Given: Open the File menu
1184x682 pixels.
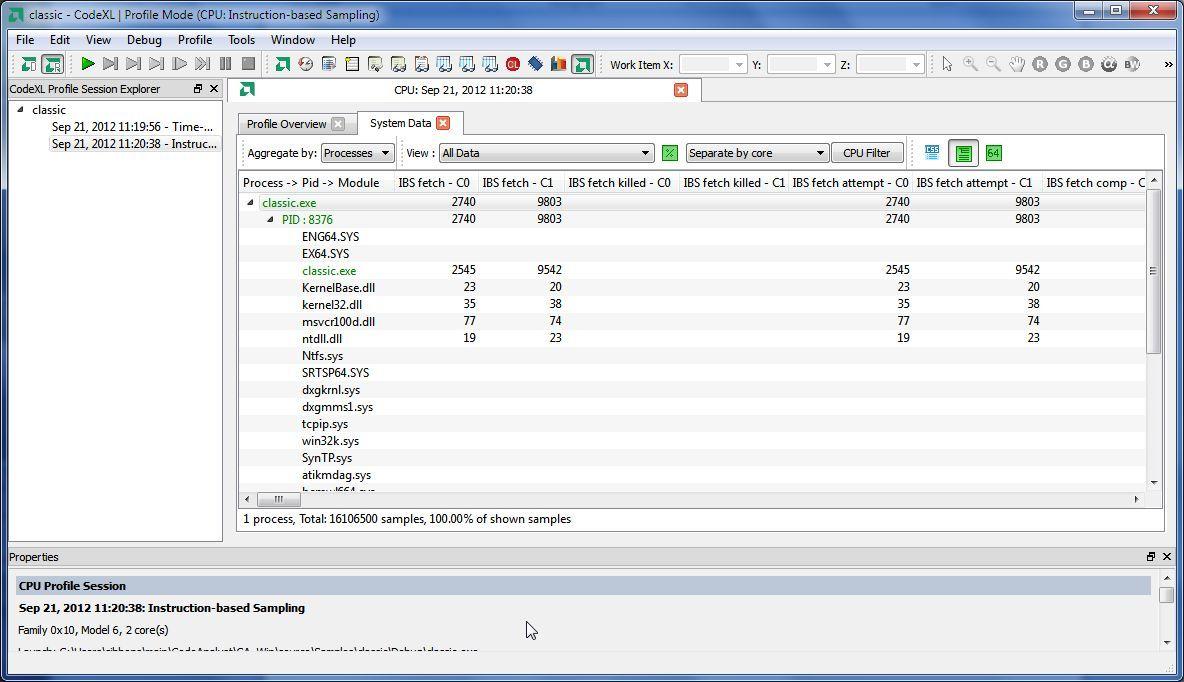Looking at the screenshot, I should click(x=25, y=40).
